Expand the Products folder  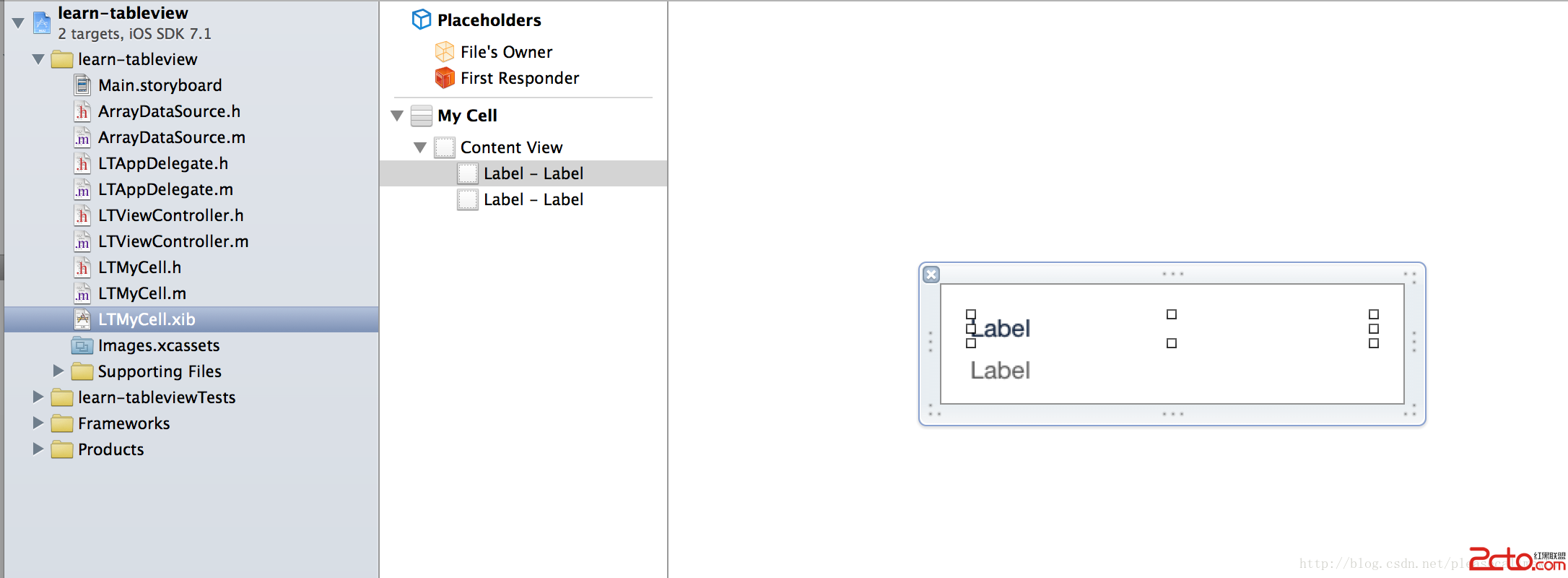click(x=38, y=449)
